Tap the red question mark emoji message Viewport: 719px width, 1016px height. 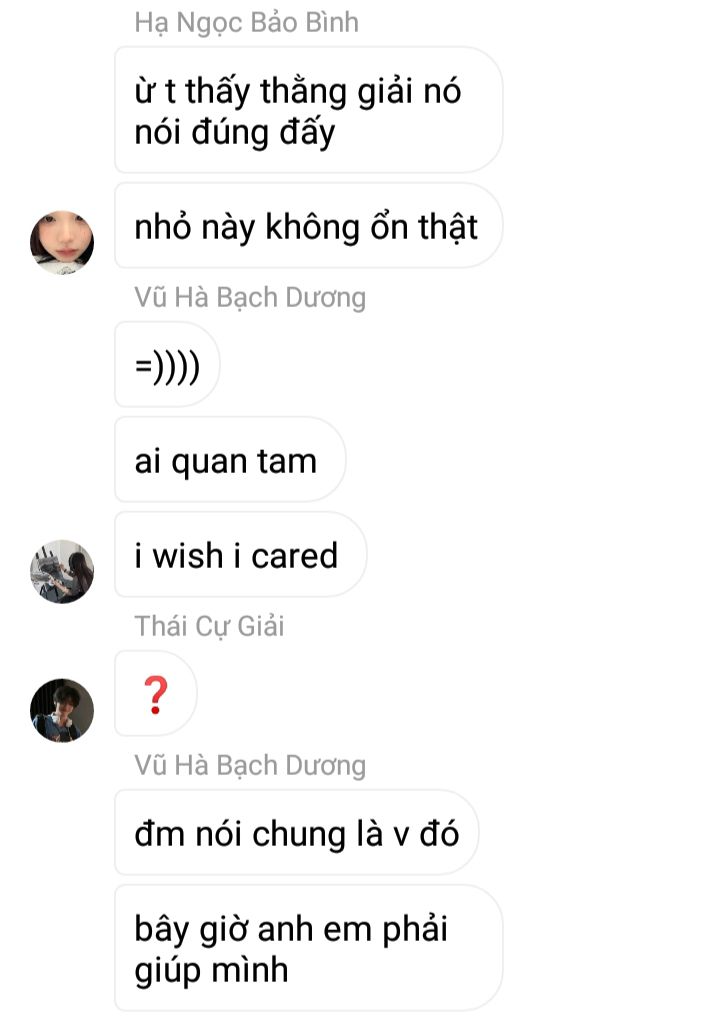coord(155,694)
